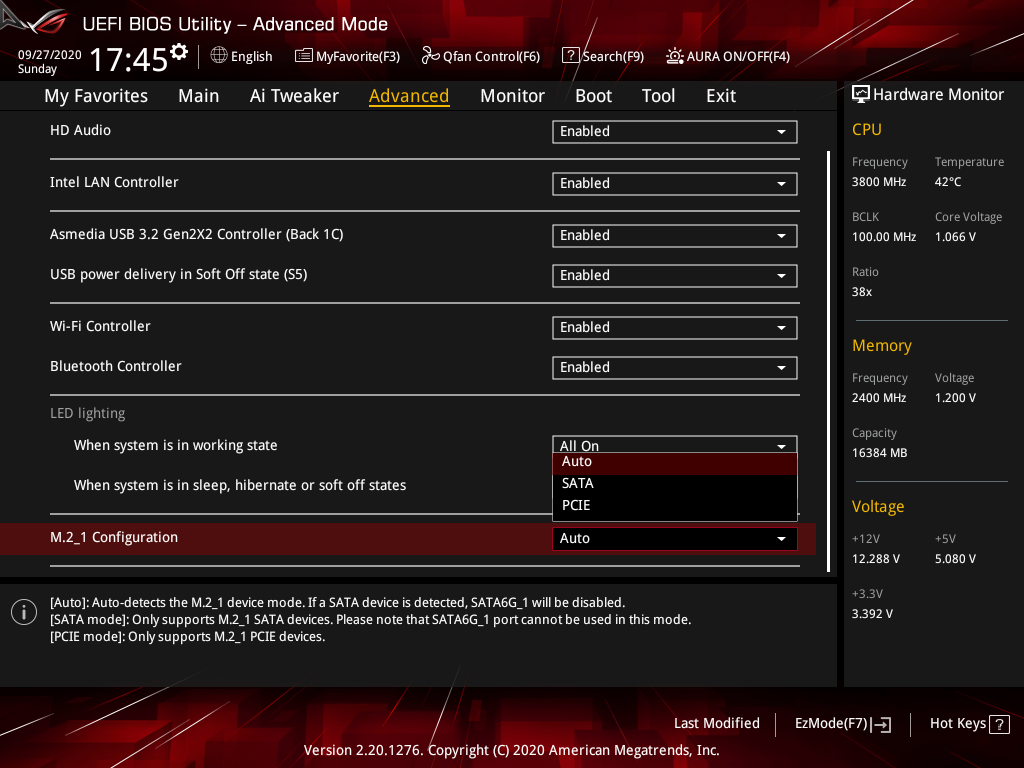
Task: Choose PCIE option in dropdown list
Action: pos(675,505)
